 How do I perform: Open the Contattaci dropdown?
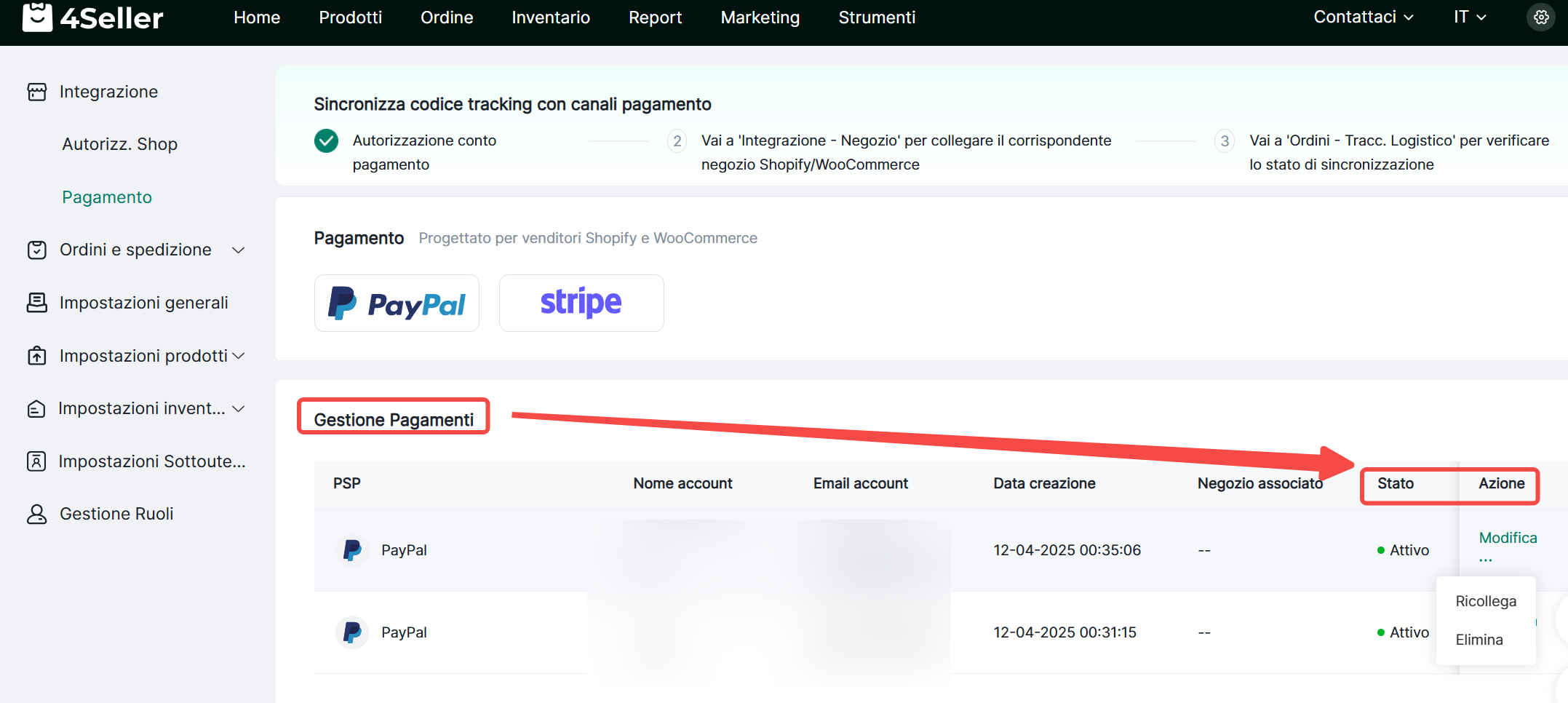pyautogui.click(x=1363, y=17)
